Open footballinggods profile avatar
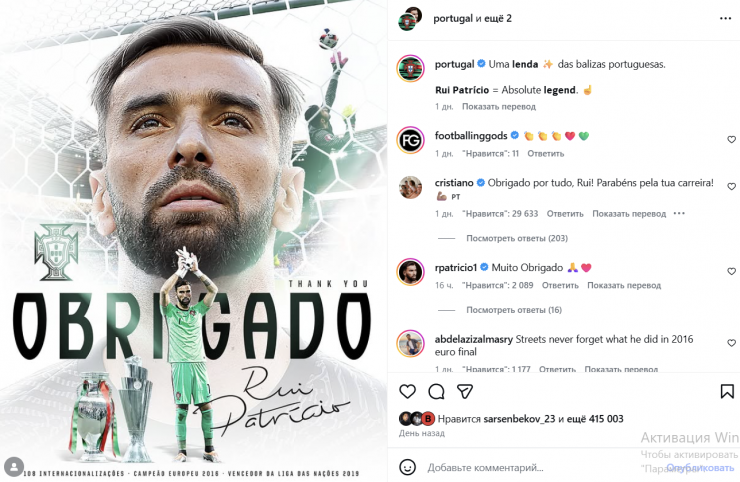This screenshot has width=740, height=482. (410, 140)
